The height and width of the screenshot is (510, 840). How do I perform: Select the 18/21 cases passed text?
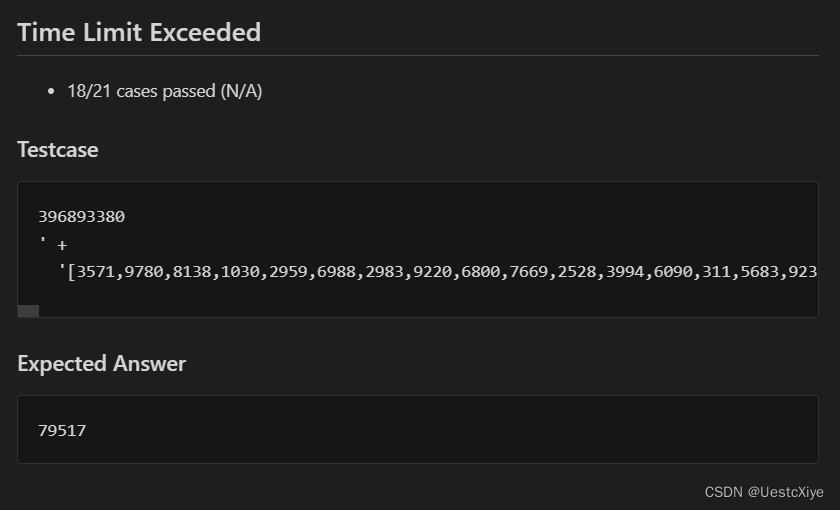coord(165,91)
